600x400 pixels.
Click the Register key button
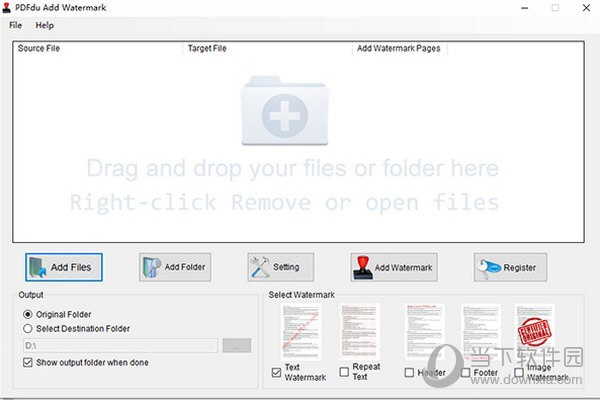point(510,267)
